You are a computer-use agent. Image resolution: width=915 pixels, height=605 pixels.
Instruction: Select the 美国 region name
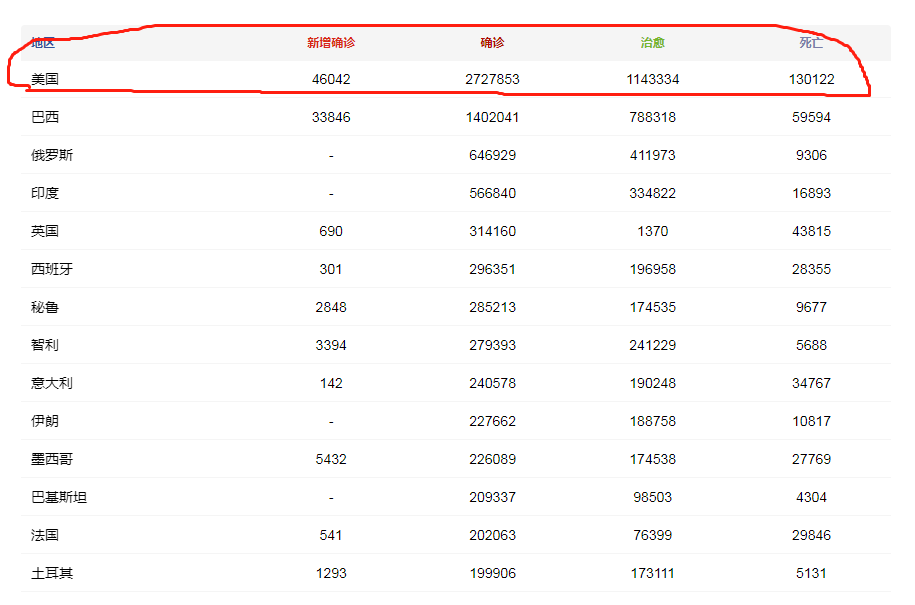[x=45, y=79]
